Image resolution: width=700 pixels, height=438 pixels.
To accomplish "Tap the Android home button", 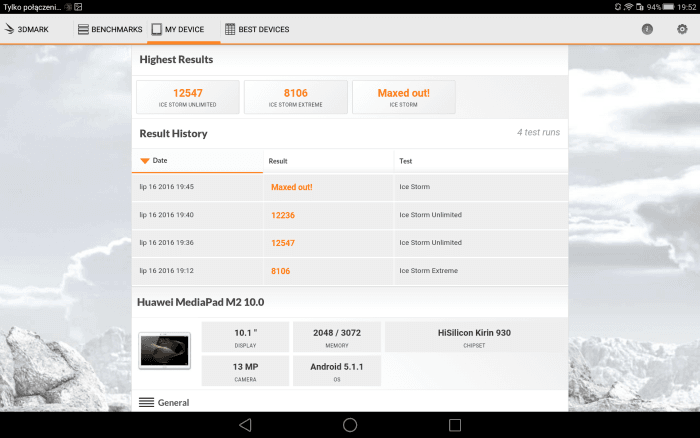I will 350,425.
